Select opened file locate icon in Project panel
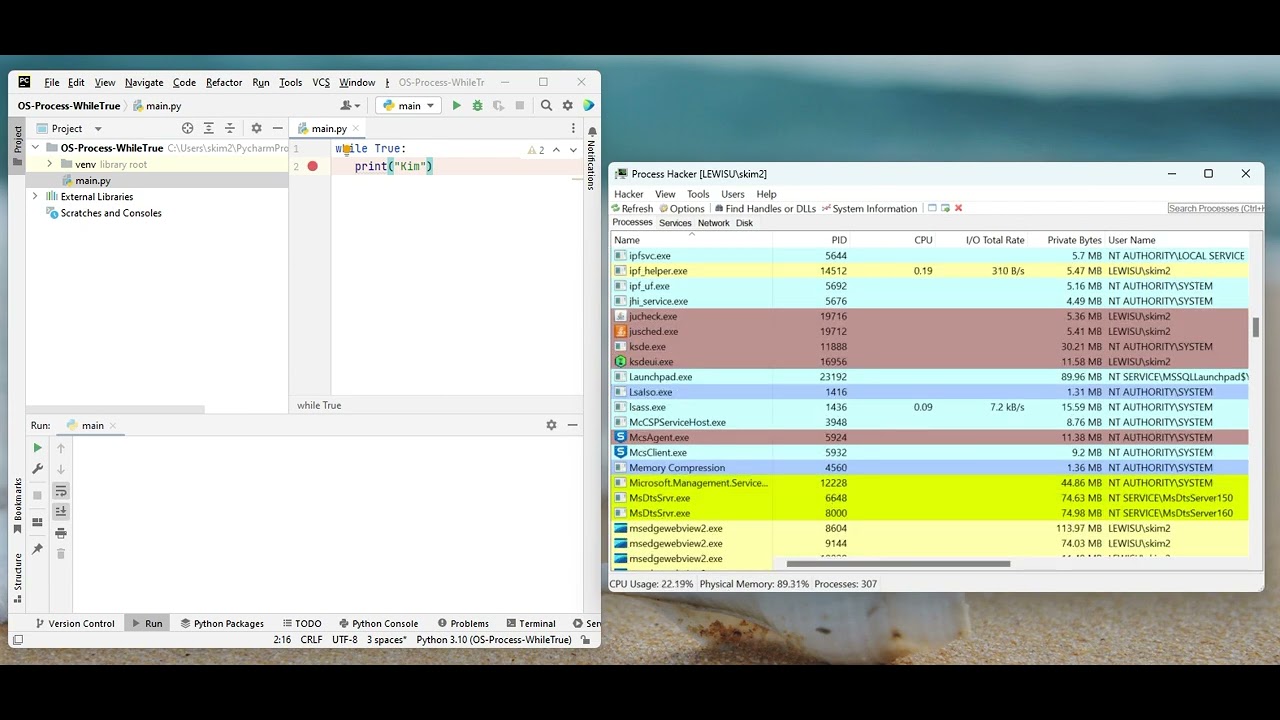This screenshot has width=1280, height=720. click(187, 128)
